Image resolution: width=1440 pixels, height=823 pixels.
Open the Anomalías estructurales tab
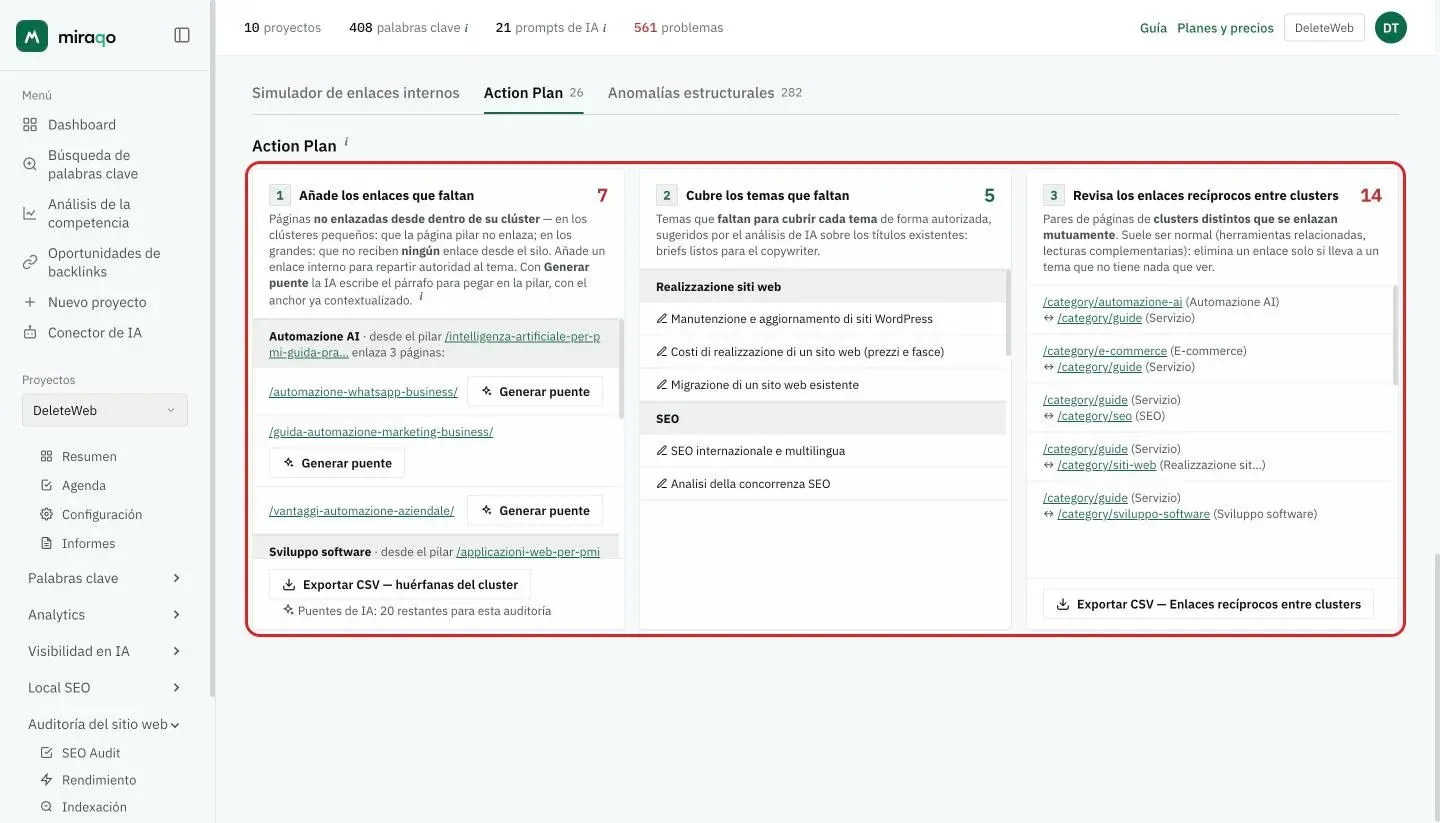click(x=705, y=93)
